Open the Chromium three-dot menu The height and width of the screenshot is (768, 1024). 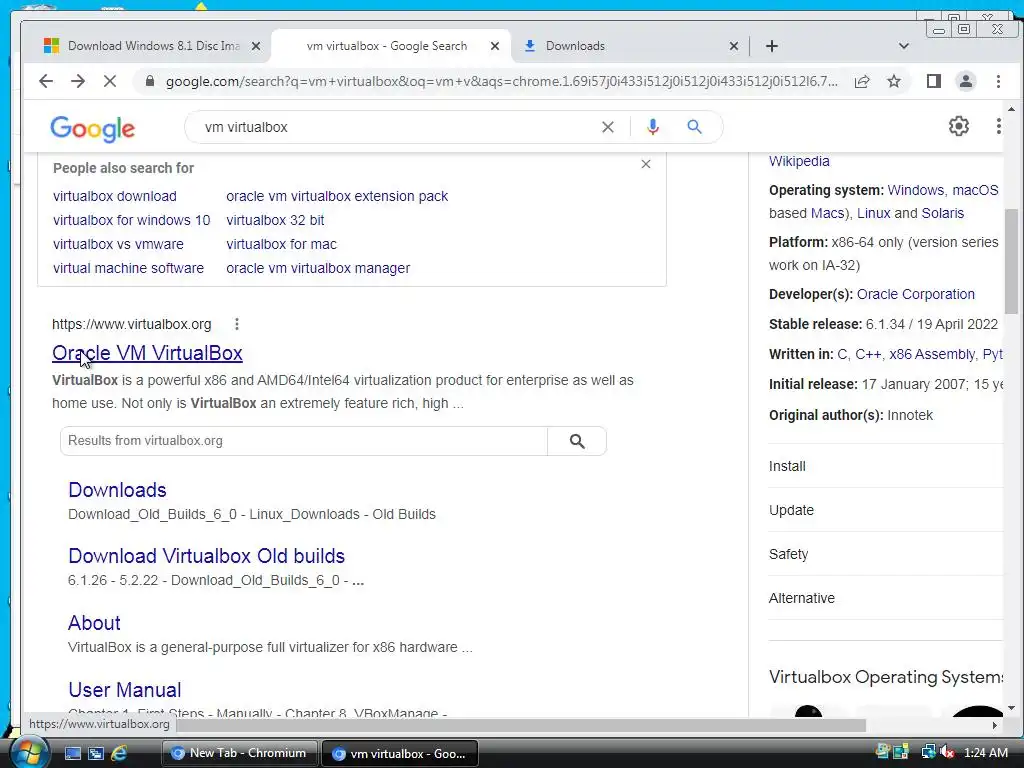coord(998,81)
